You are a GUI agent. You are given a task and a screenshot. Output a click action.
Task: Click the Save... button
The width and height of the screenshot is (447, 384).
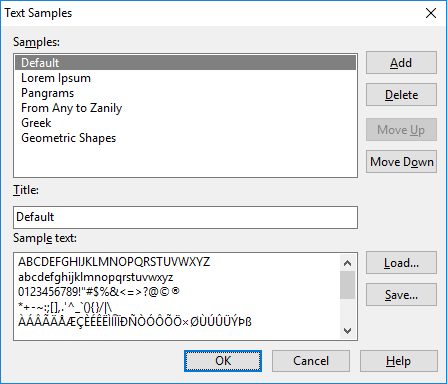pyautogui.click(x=401, y=295)
